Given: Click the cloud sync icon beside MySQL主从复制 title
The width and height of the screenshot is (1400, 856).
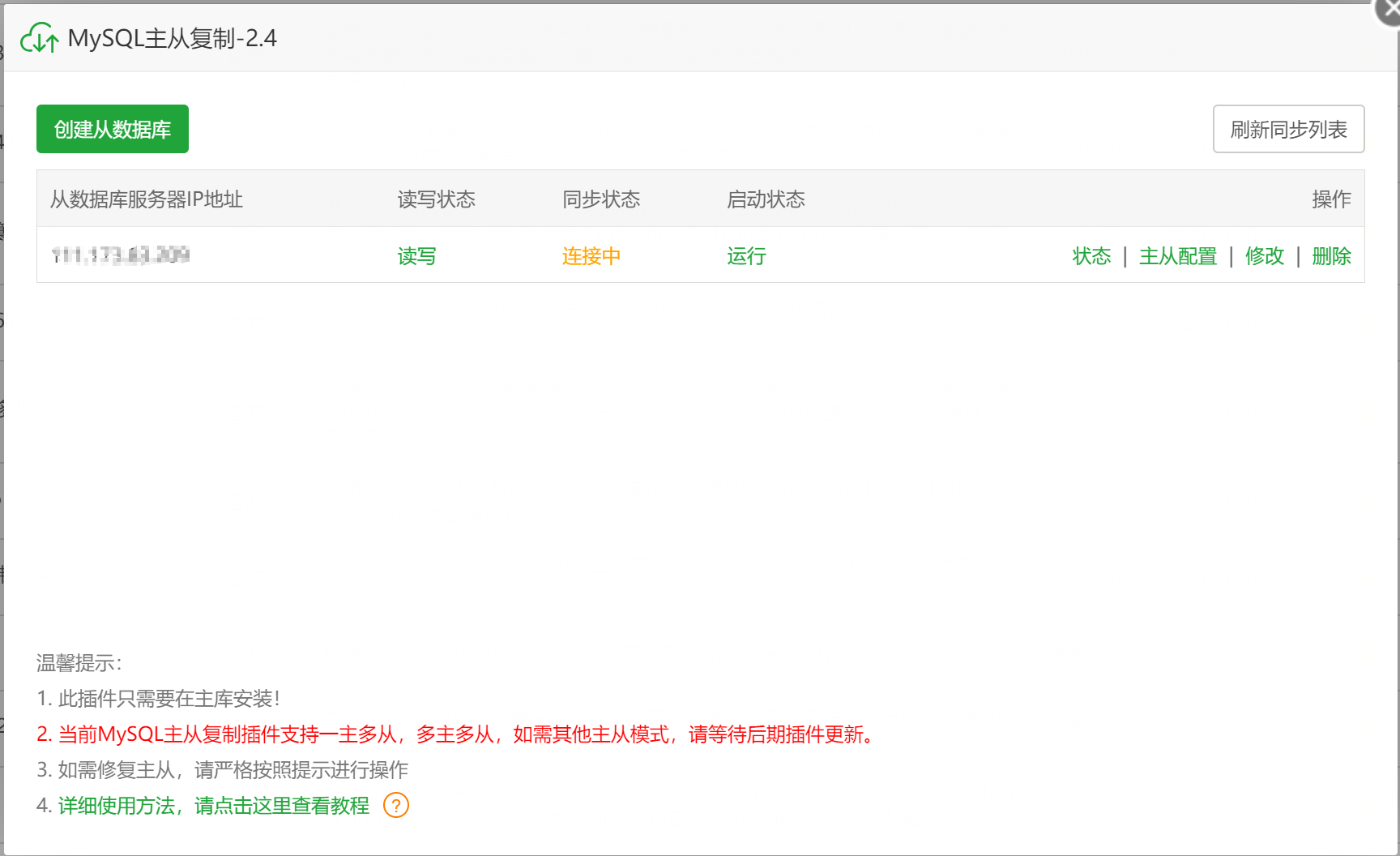Looking at the screenshot, I should coord(39,38).
